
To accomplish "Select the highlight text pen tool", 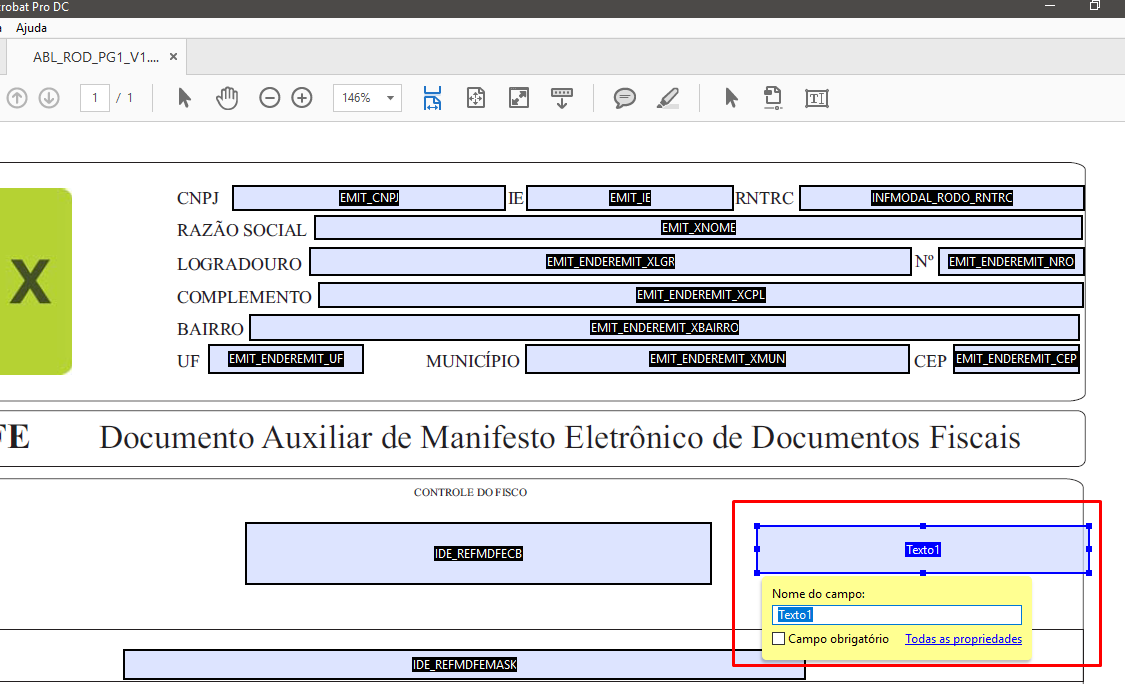I will click(x=667, y=98).
